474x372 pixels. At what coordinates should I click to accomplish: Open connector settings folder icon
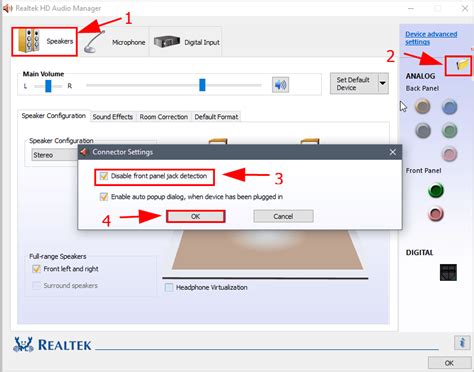click(x=461, y=65)
